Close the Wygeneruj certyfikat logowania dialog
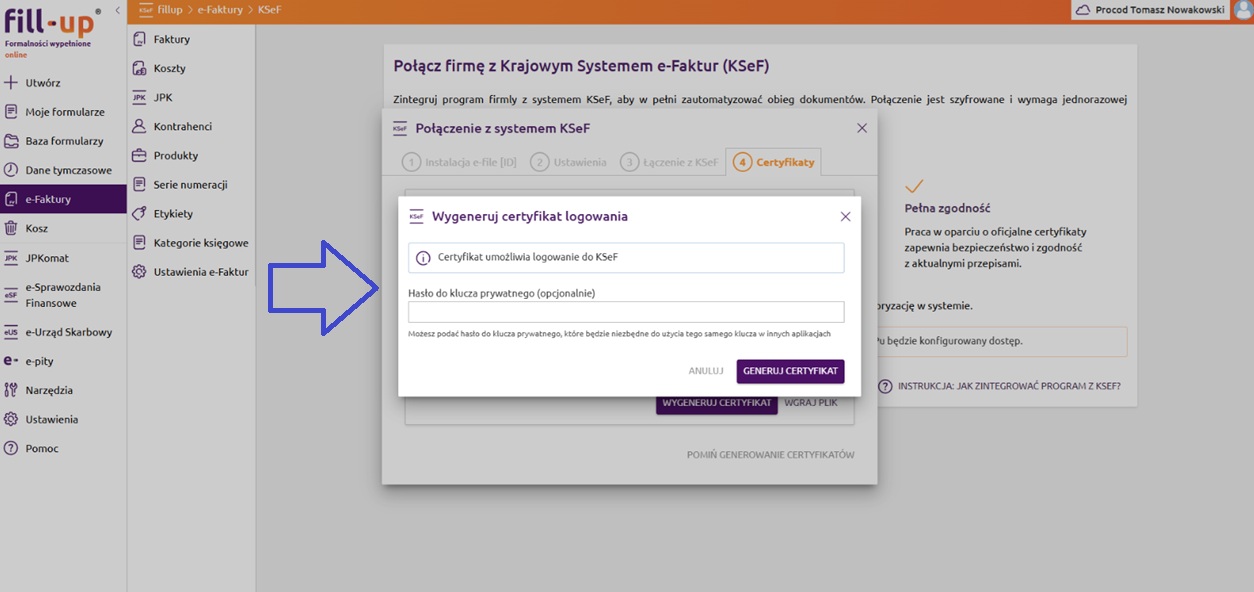Screen dimensions: 1254x592 click(845, 216)
